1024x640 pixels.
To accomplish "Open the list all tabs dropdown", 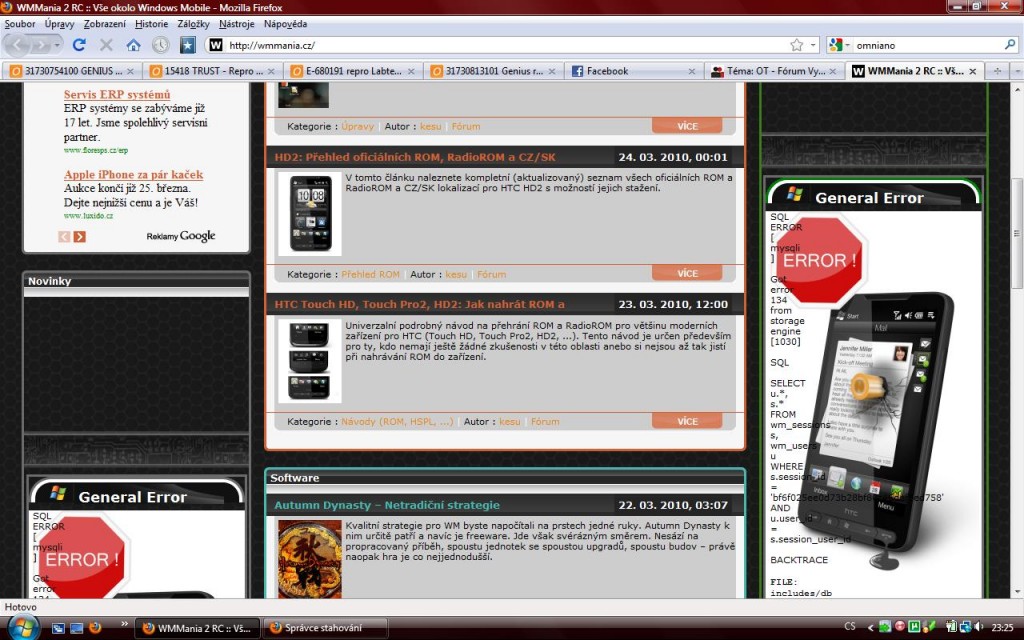I will click(1017, 71).
